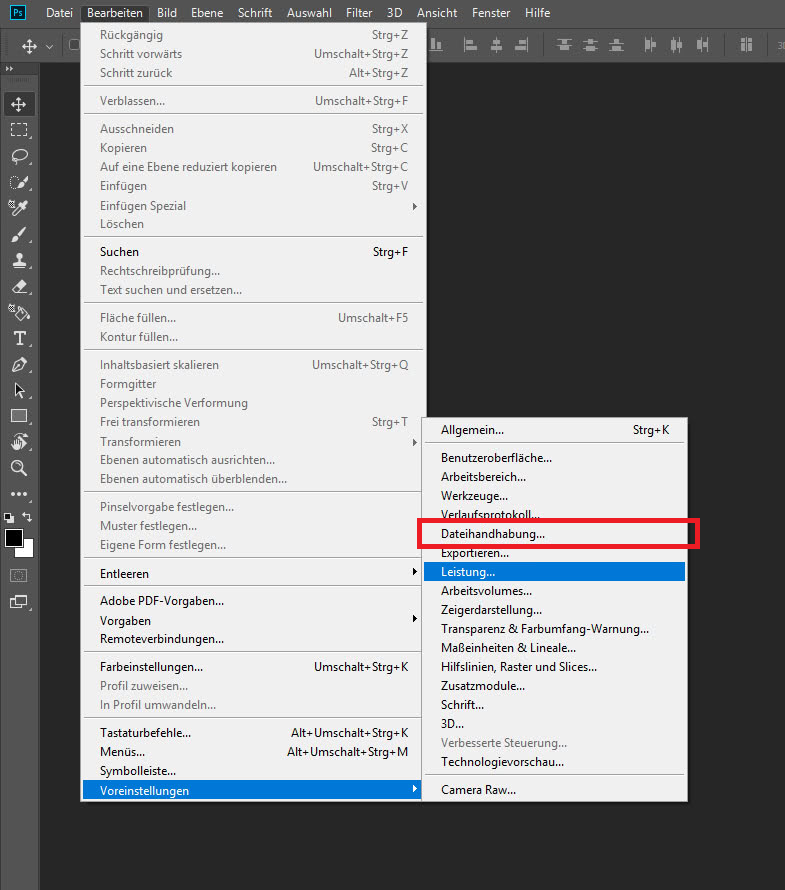Image resolution: width=785 pixels, height=890 pixels.
Task: Open Farbeinstellungen... dialog
Action: [x=253, y=666]
